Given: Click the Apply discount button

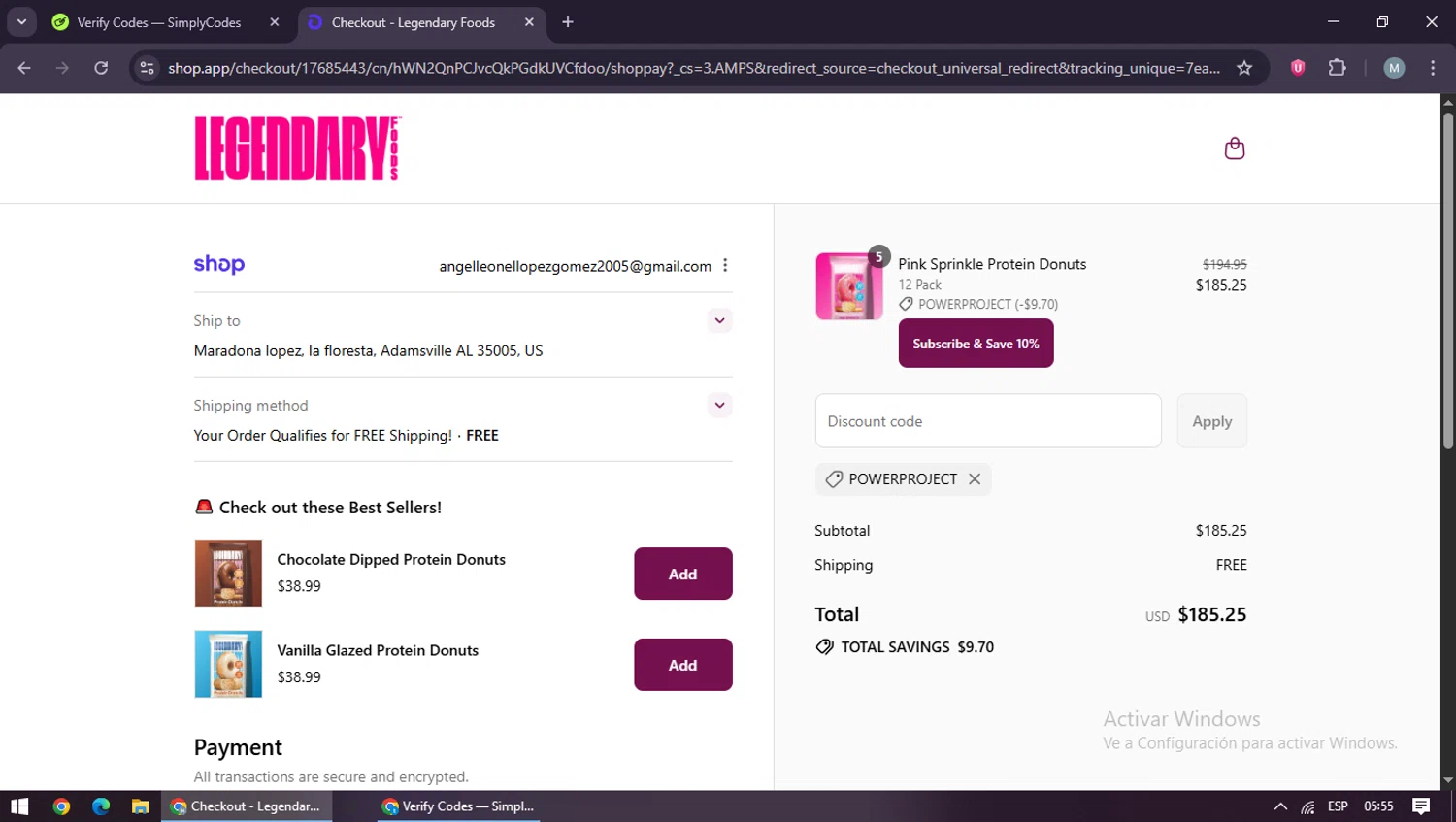Looking at the screenshot, I should 1211,421.
